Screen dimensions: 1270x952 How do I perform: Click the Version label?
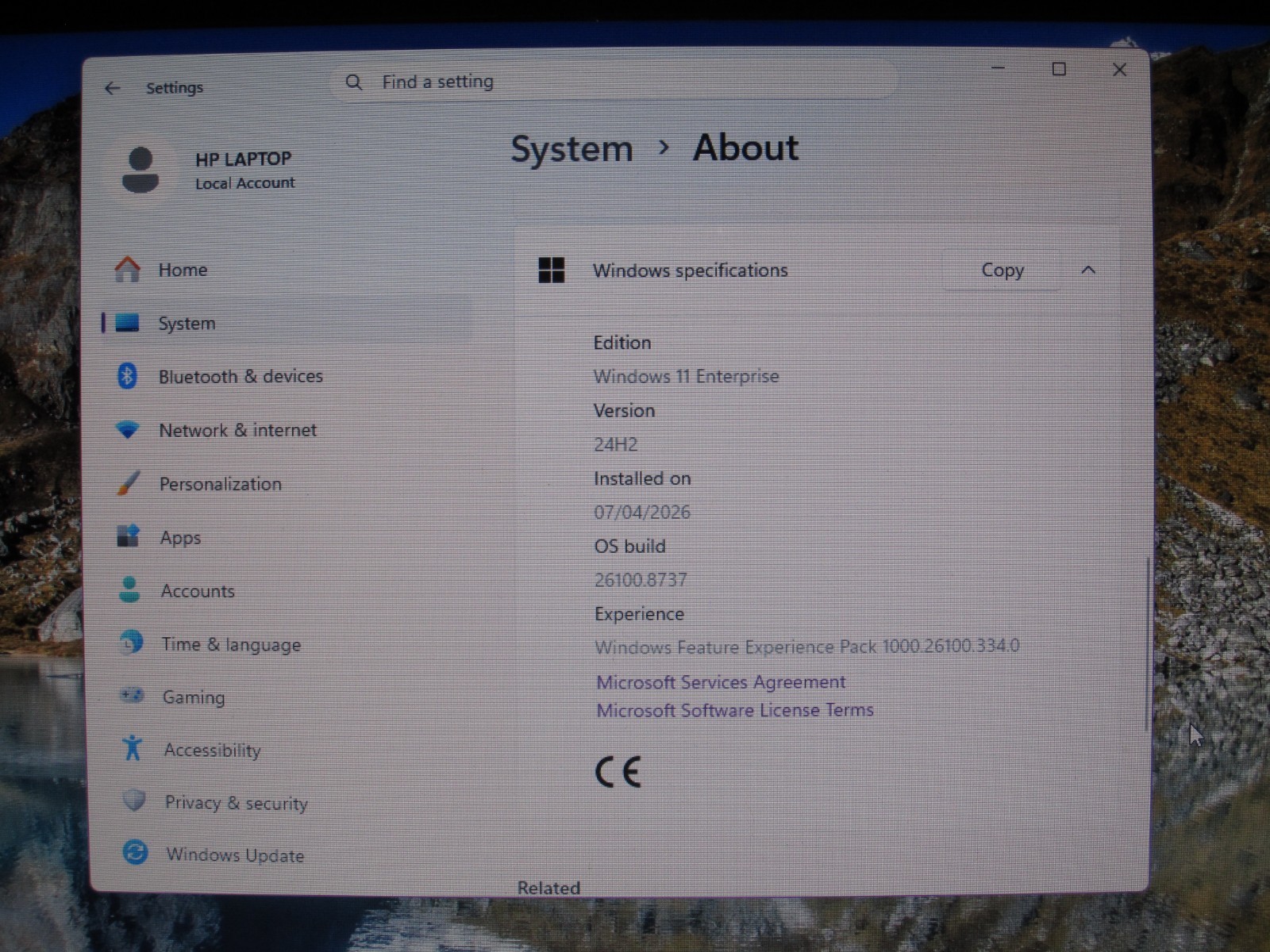(624, 411)
